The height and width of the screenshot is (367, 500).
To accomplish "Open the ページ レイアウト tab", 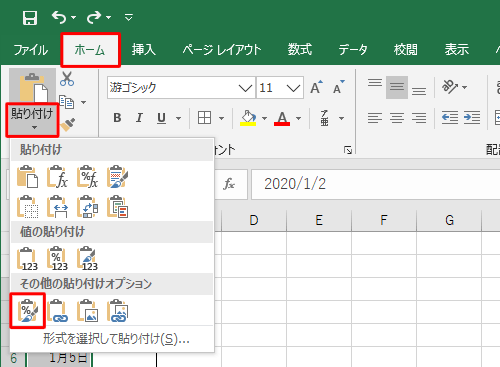I will point(222,50).
